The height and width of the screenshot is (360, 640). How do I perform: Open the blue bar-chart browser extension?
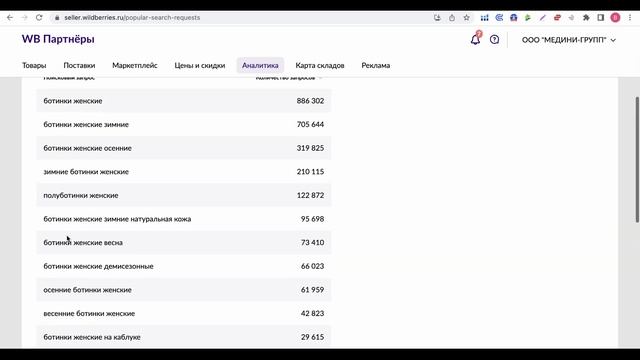(x=484, y=18)
